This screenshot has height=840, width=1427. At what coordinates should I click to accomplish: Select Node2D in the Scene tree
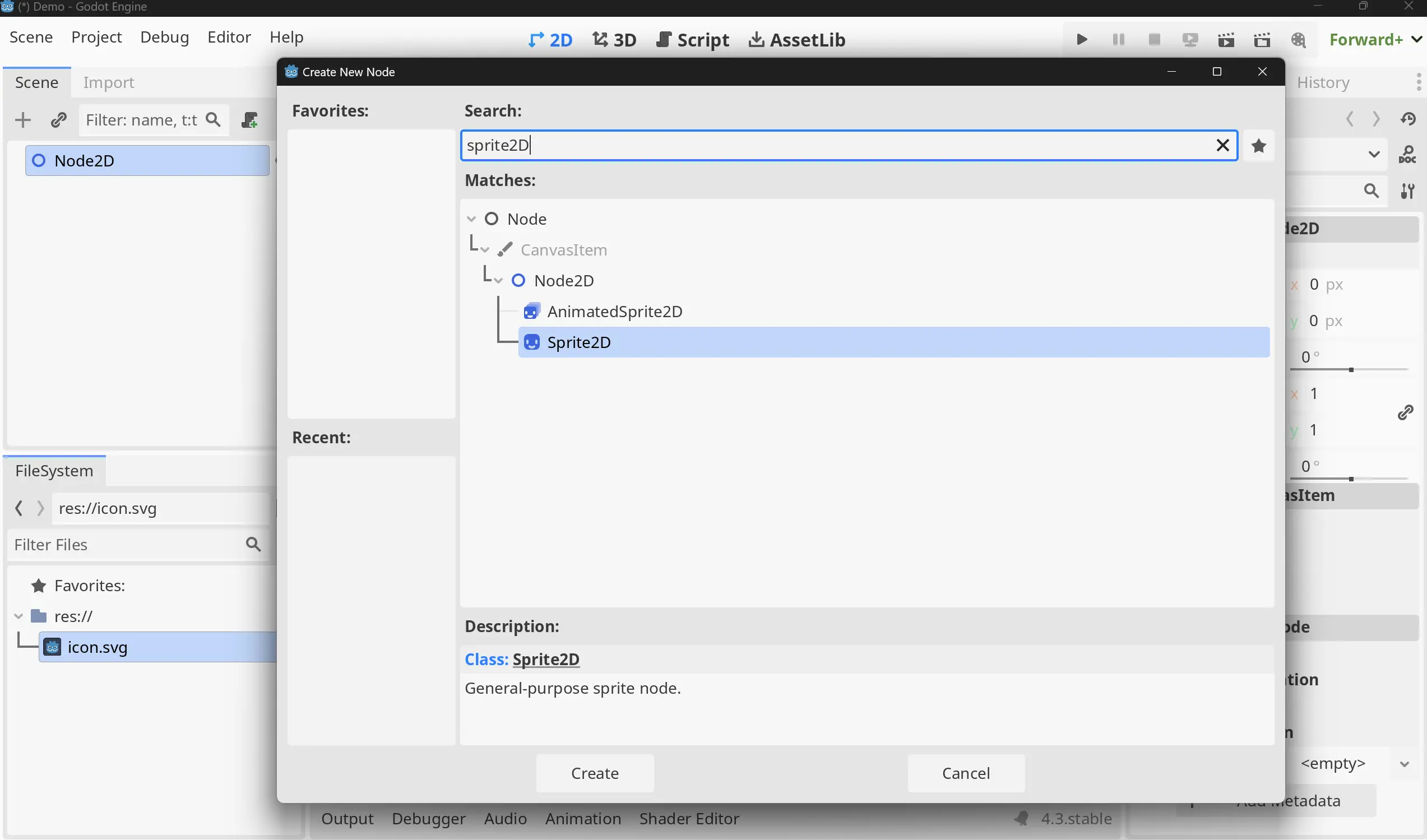click(147, 161)
